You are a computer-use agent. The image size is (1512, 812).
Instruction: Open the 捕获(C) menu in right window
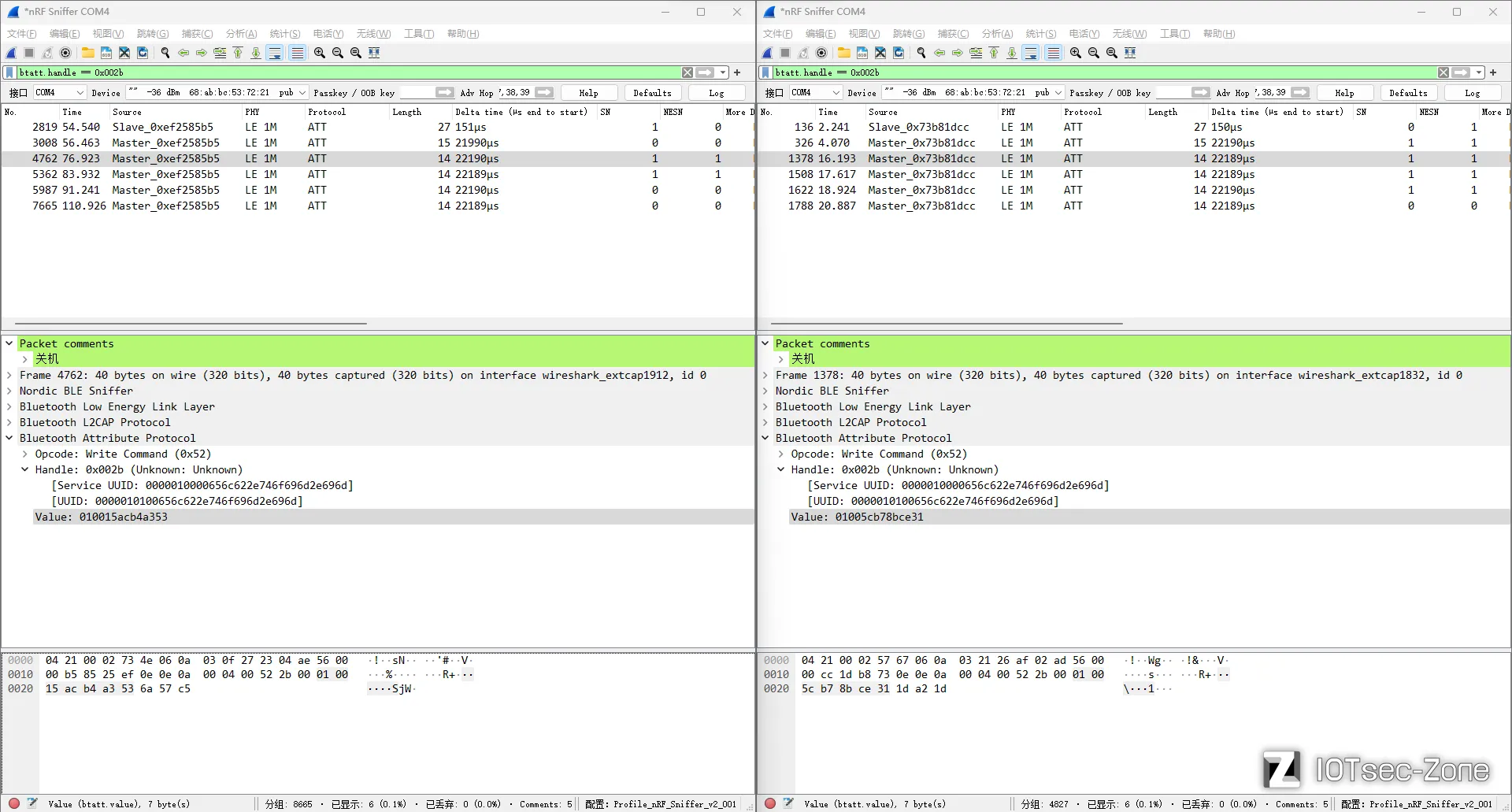tap(953, 34)
